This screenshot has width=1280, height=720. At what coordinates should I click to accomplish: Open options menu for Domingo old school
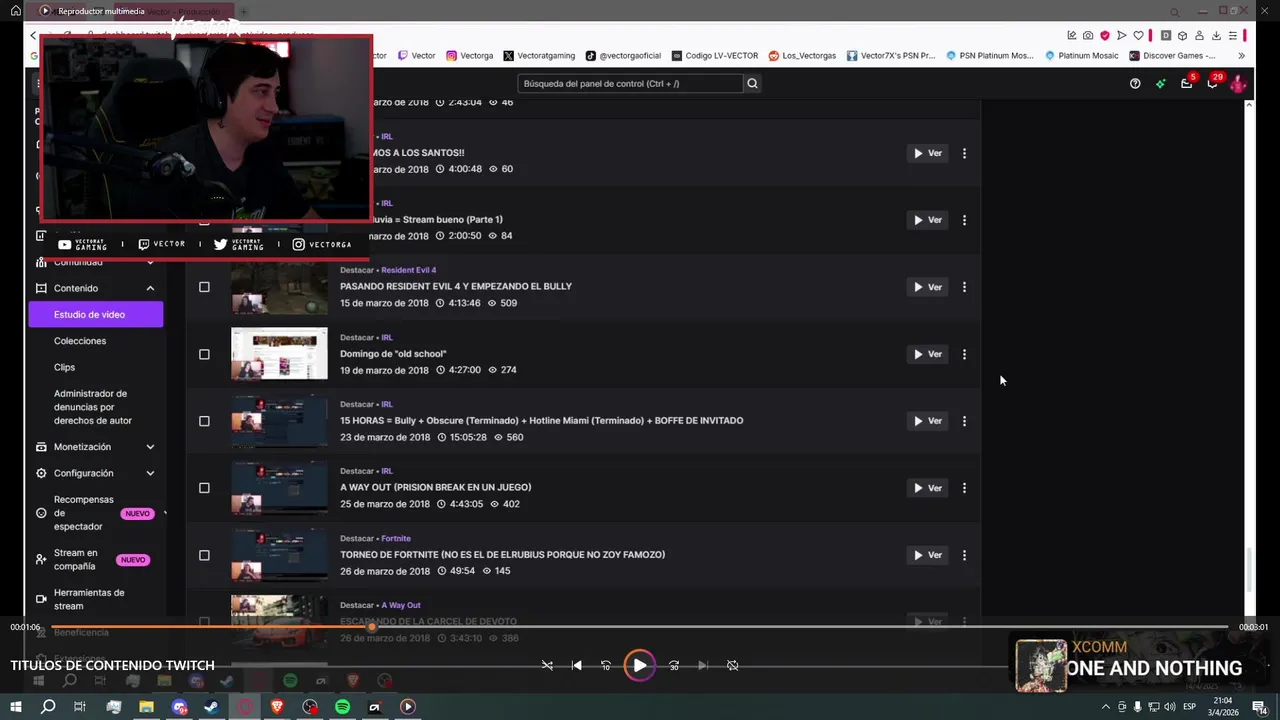coord(964,354)
